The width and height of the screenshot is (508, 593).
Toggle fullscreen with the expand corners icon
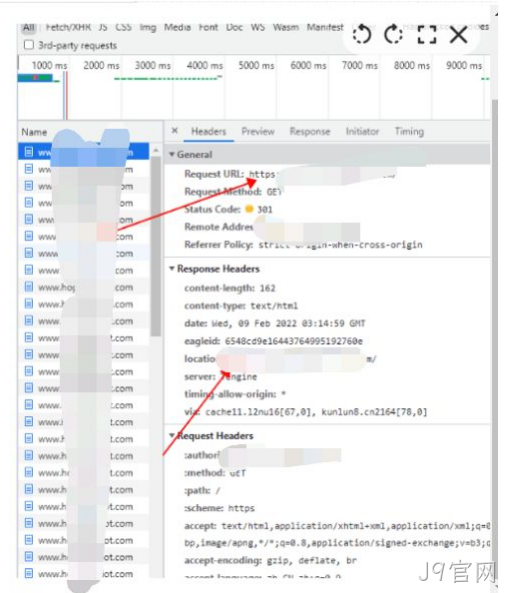tap(426, 35)
